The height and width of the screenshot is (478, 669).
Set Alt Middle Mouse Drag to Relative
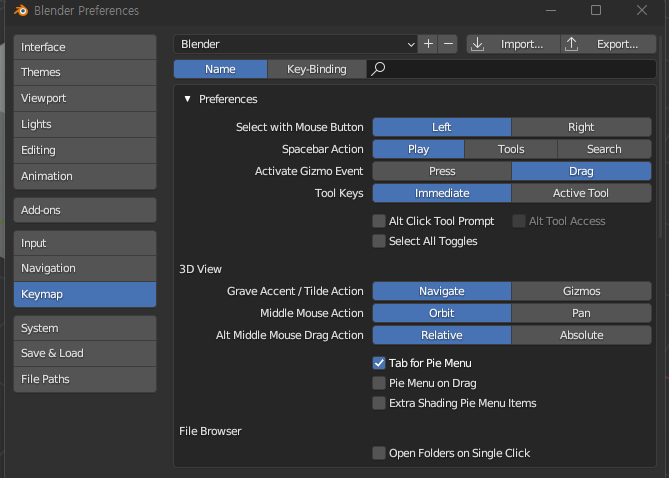(442, 335)
